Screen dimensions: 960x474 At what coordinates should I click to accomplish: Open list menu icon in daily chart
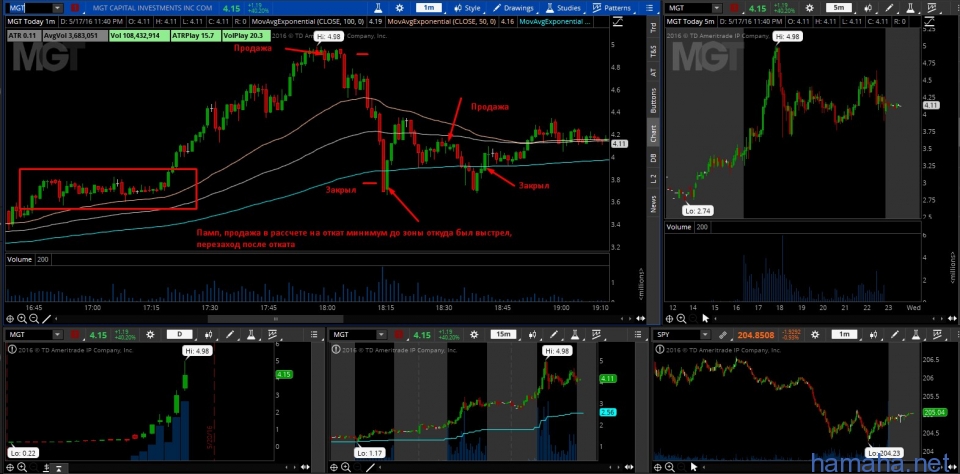coord(314,335)
